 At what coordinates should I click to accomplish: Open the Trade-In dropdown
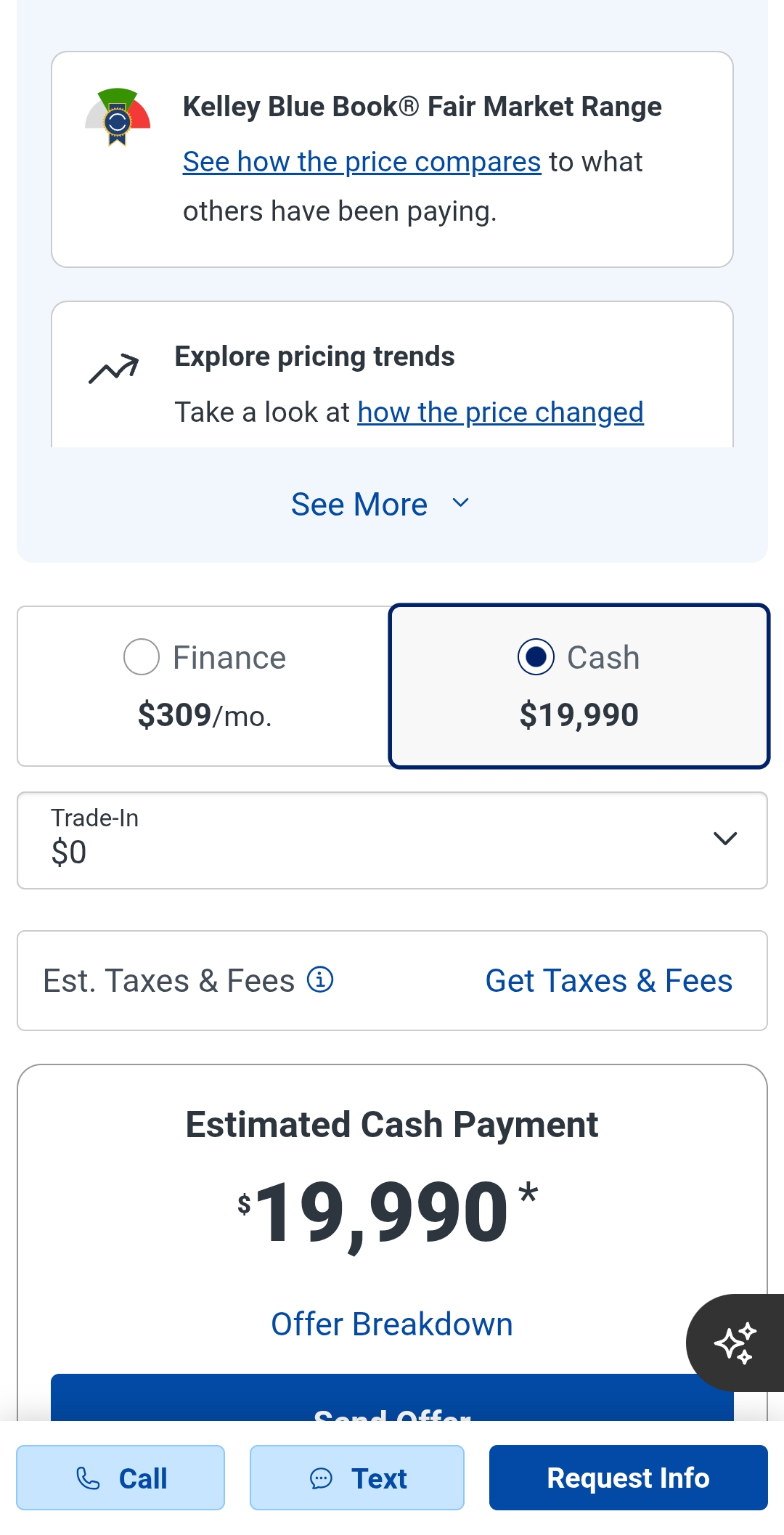392,840
